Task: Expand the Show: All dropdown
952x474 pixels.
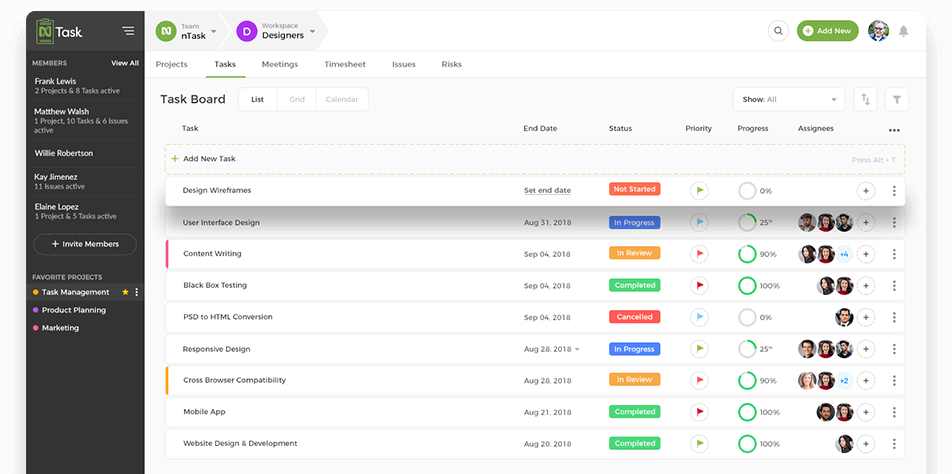Action: click(789, 99)
